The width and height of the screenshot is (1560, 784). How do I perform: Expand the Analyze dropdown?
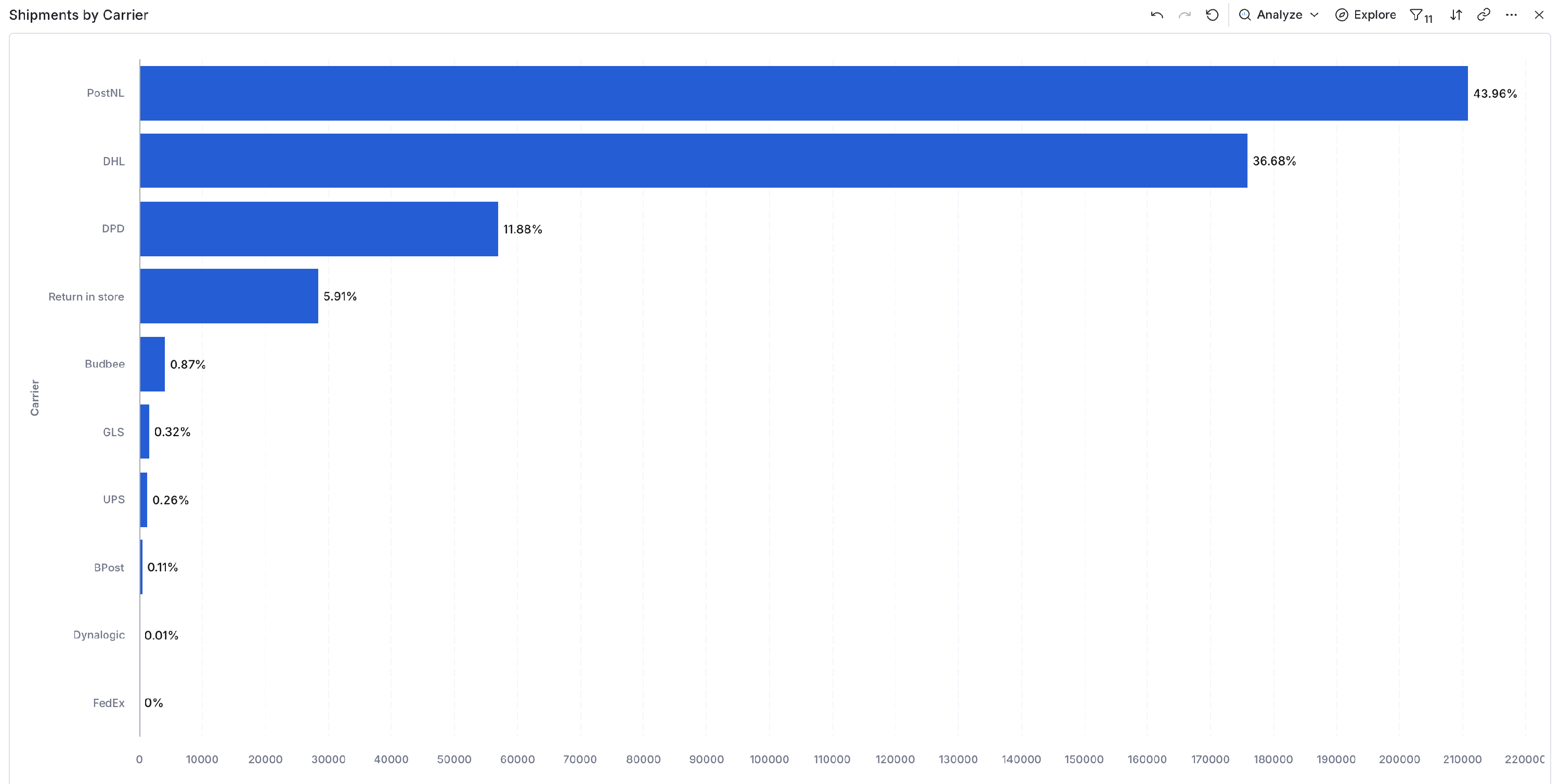click(1278, 15)
